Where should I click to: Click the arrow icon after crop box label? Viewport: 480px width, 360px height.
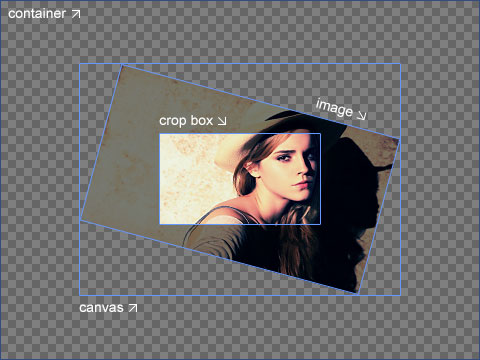point(222,121)
